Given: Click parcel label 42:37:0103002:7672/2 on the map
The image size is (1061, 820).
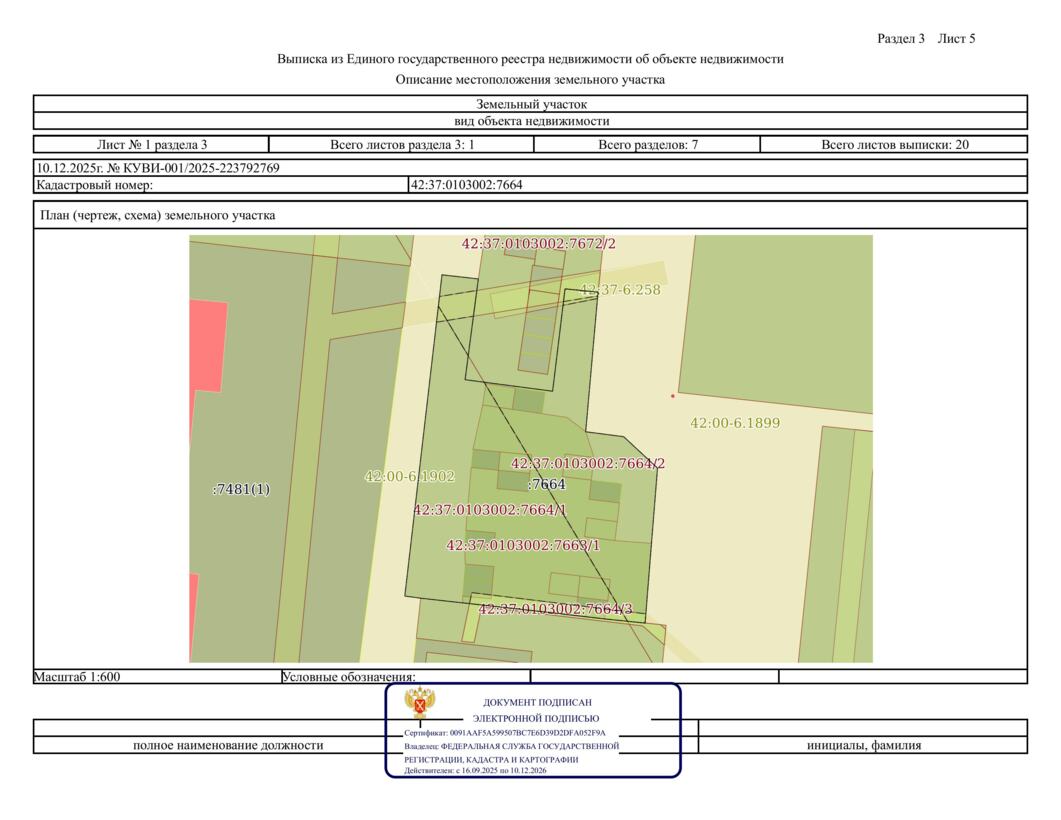Looking at the screenshot, I should pyautogui.click(x=538, y=244).
